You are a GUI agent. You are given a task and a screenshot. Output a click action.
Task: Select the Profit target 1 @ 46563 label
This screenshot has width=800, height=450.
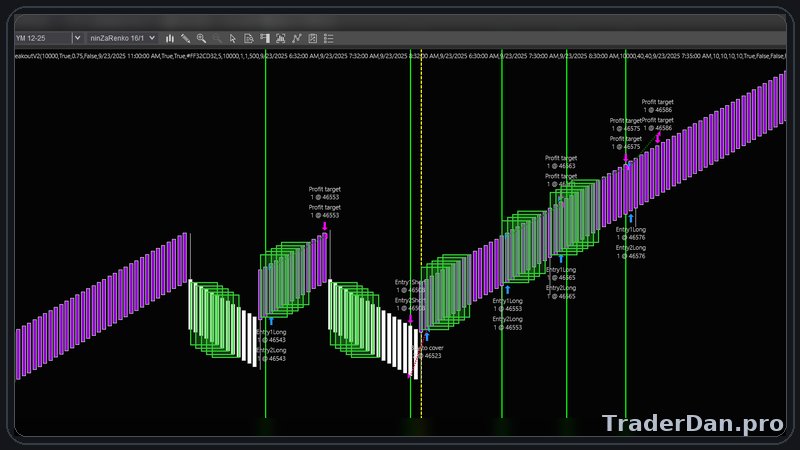pos(561,162)
